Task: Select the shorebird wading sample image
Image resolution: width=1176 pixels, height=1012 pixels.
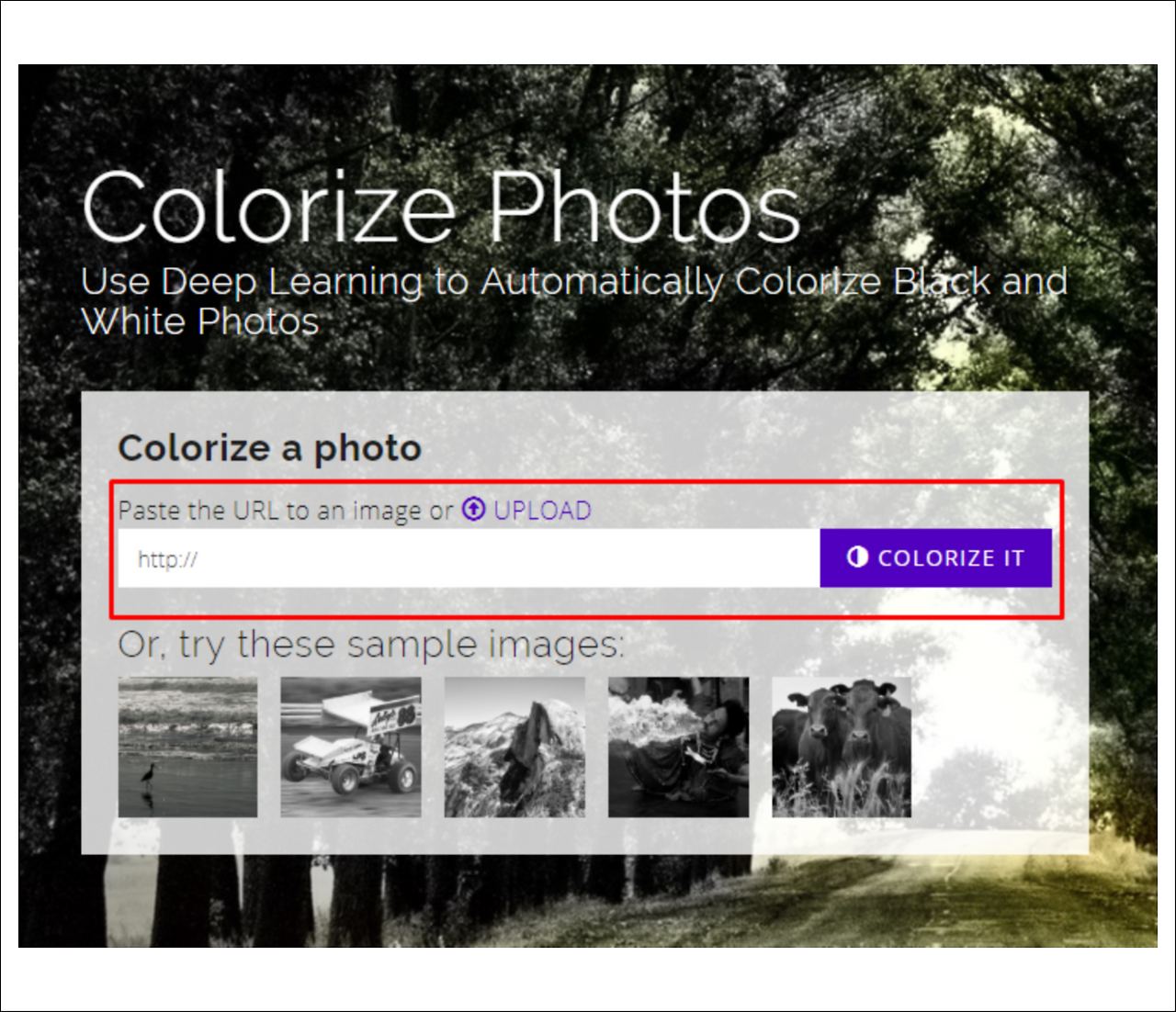Action: click(187, 748)
